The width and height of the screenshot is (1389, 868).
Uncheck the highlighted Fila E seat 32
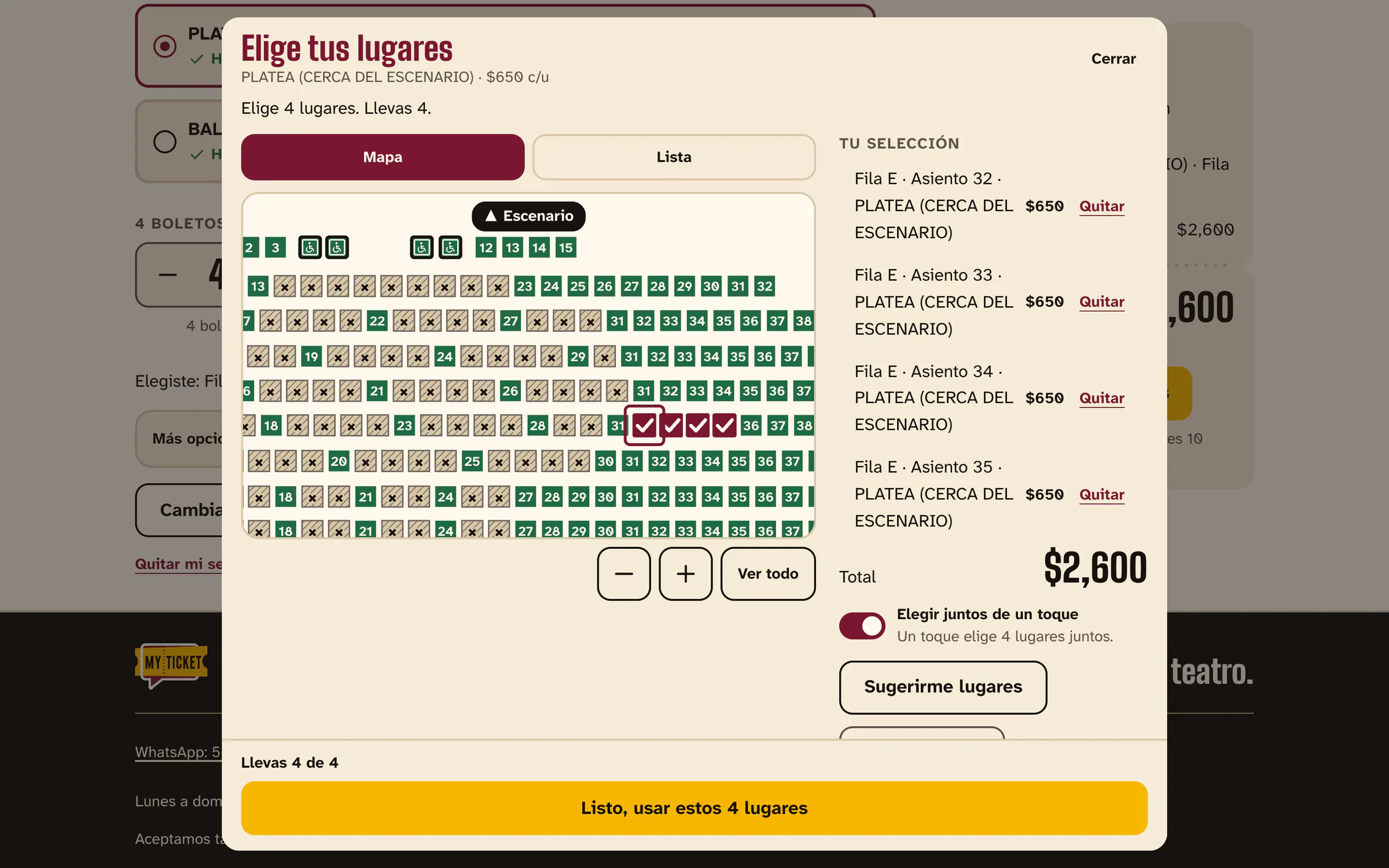[644, 425]
